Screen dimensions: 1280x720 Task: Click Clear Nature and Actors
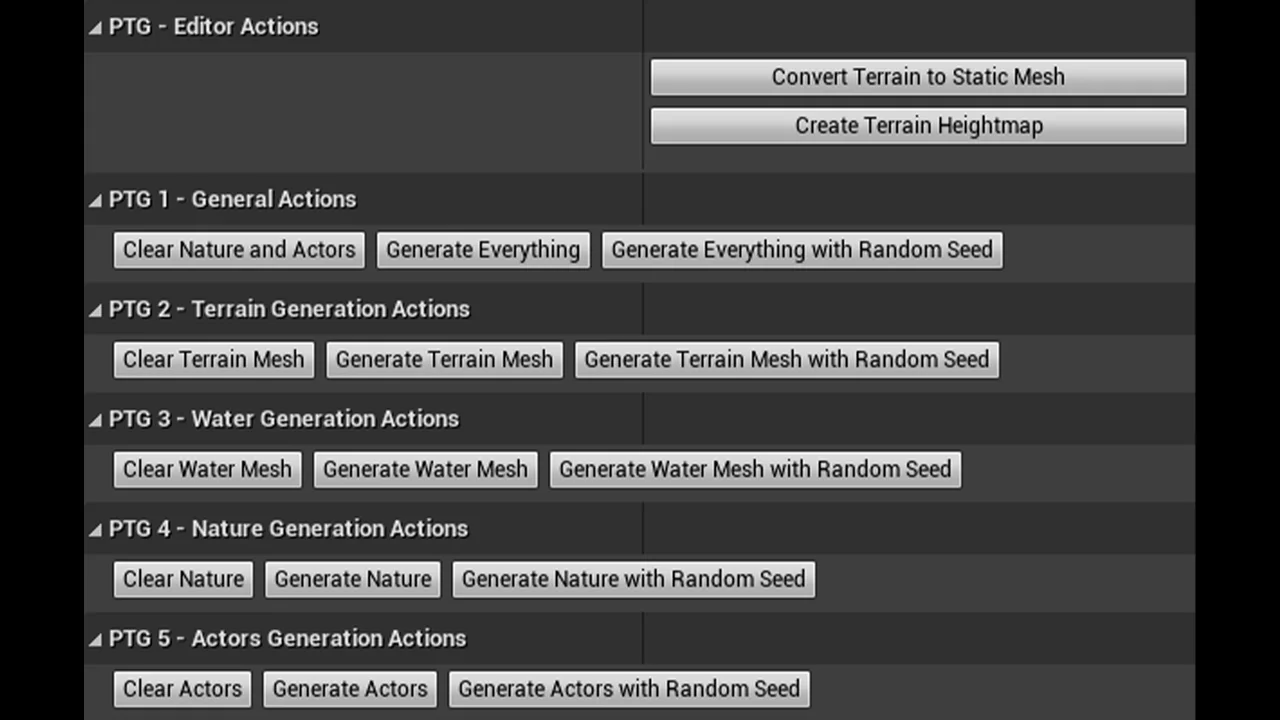tap(239, 250)
